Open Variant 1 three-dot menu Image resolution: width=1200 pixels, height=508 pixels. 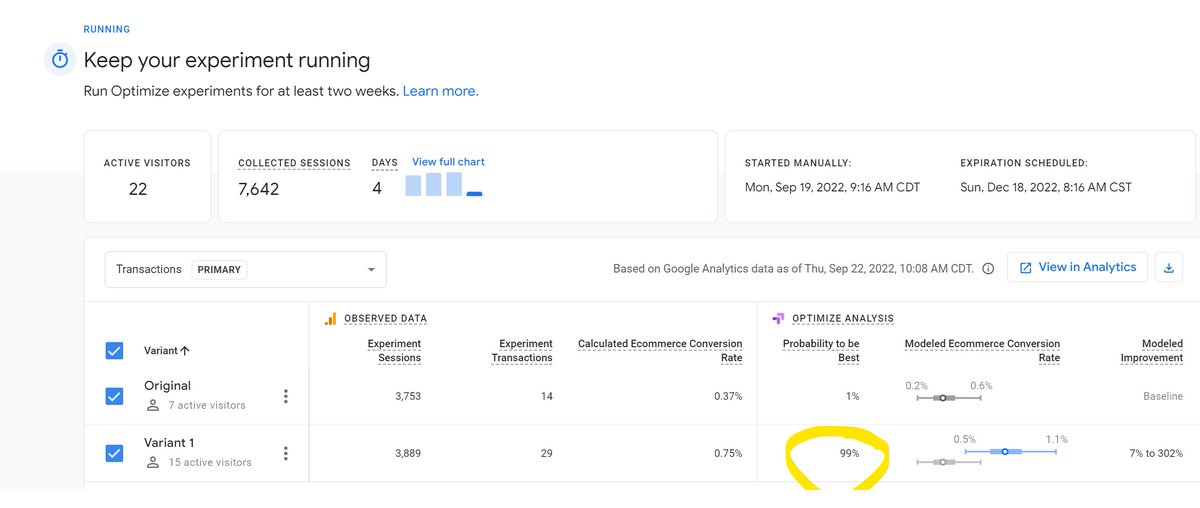point(286,453)
